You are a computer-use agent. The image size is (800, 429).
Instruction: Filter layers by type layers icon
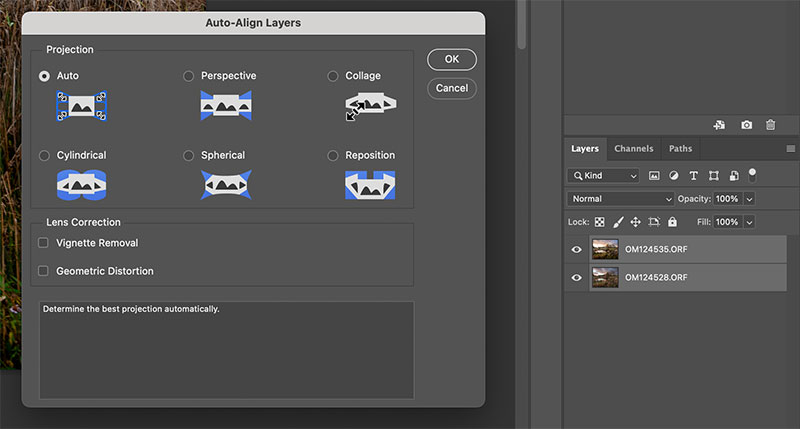(x=693, y=175)
